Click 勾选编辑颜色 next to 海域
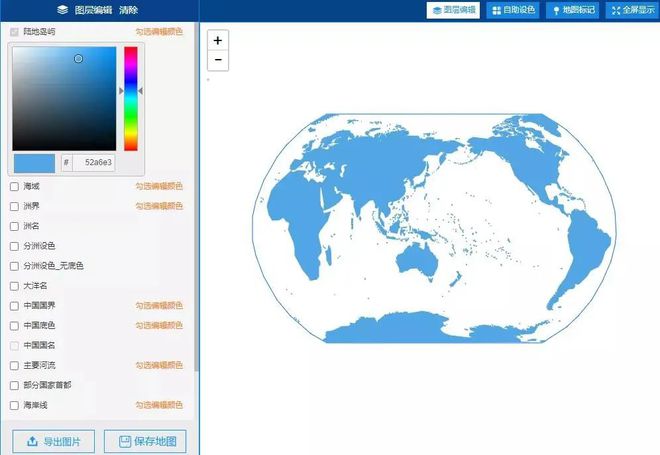Image resolution: width=660 pixels, height=455 pixels. pyautogui.click(x=159, y=186)
